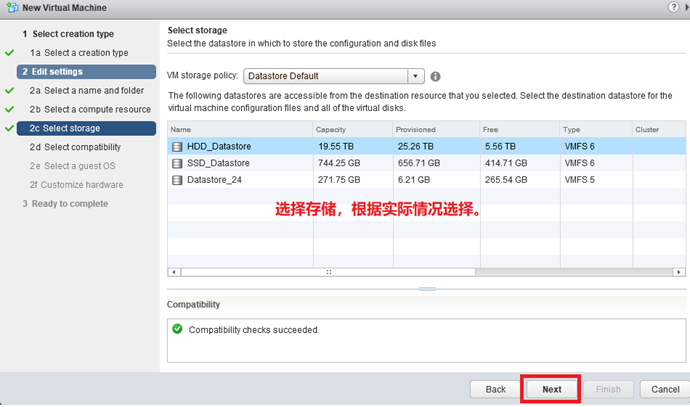
Task: Click the New Virtual Machine title icon
Action: click(x=12, y=7)
